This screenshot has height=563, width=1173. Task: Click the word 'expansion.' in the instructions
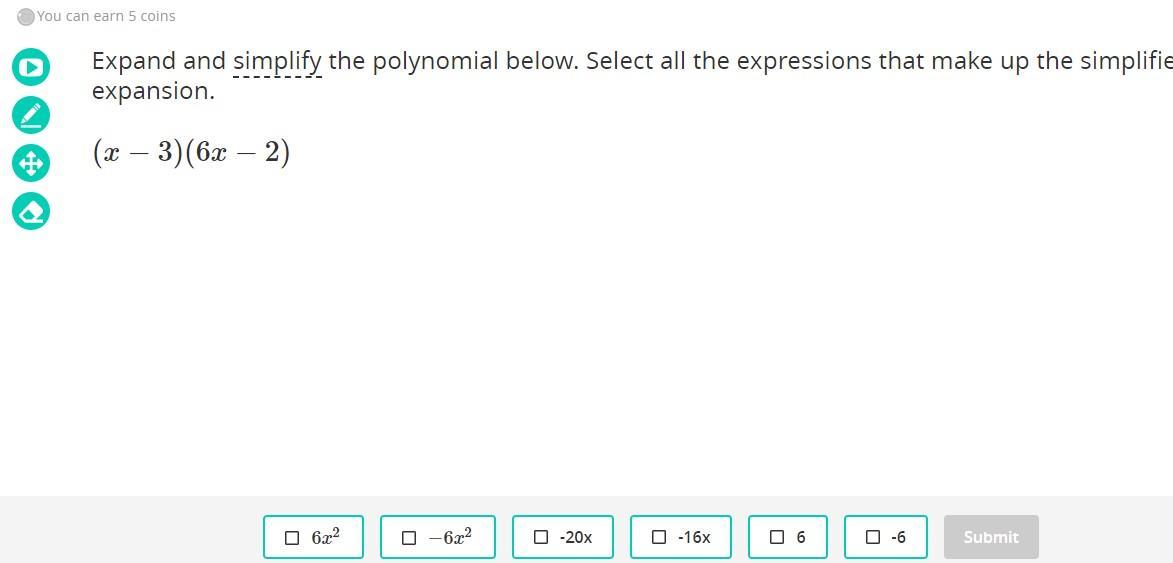tap(153, 91)
